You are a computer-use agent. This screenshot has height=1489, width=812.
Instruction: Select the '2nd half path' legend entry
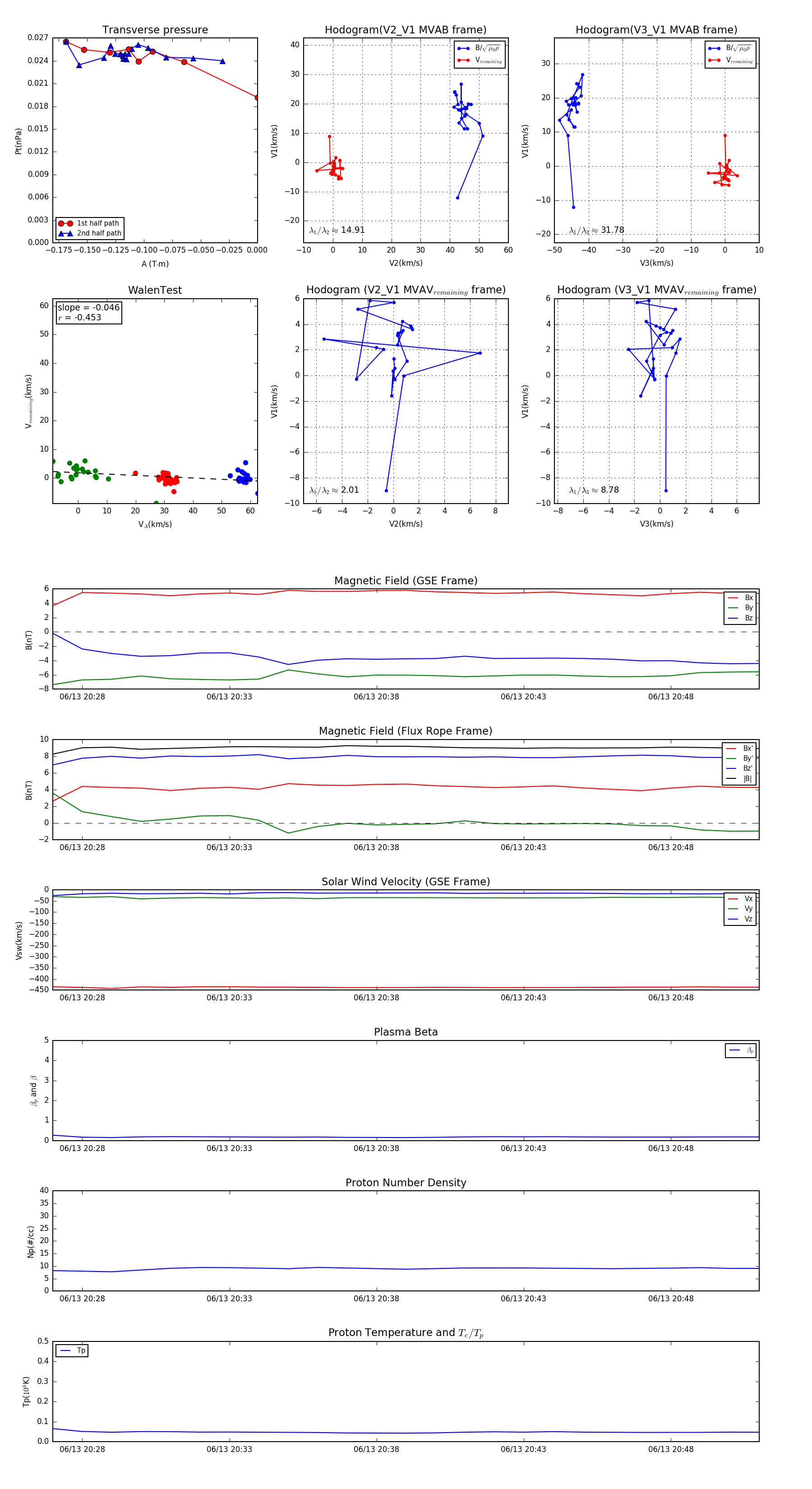[x=90, y=234]
